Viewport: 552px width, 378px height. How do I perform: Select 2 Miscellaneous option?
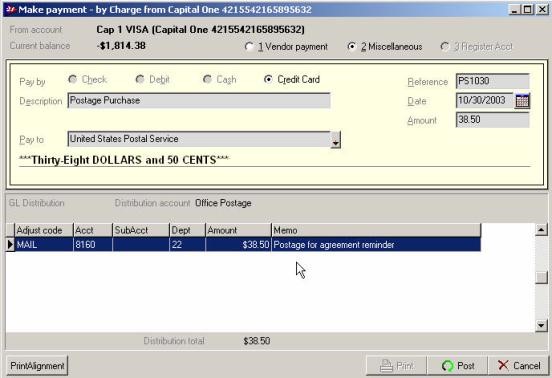(x=385, y=46)
